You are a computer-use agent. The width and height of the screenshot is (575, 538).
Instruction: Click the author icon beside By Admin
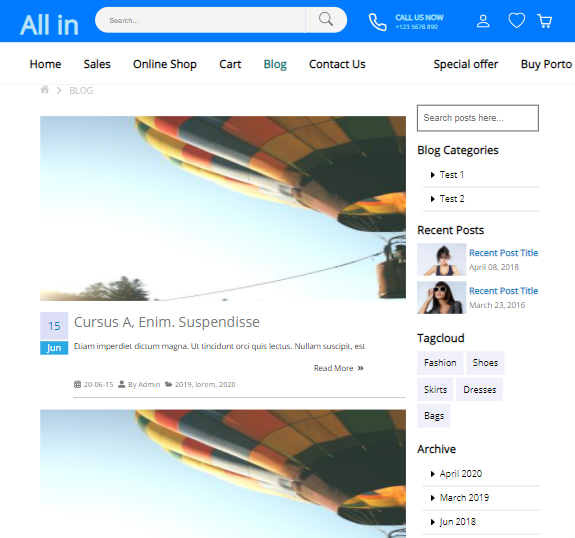(x=121, y=384)
